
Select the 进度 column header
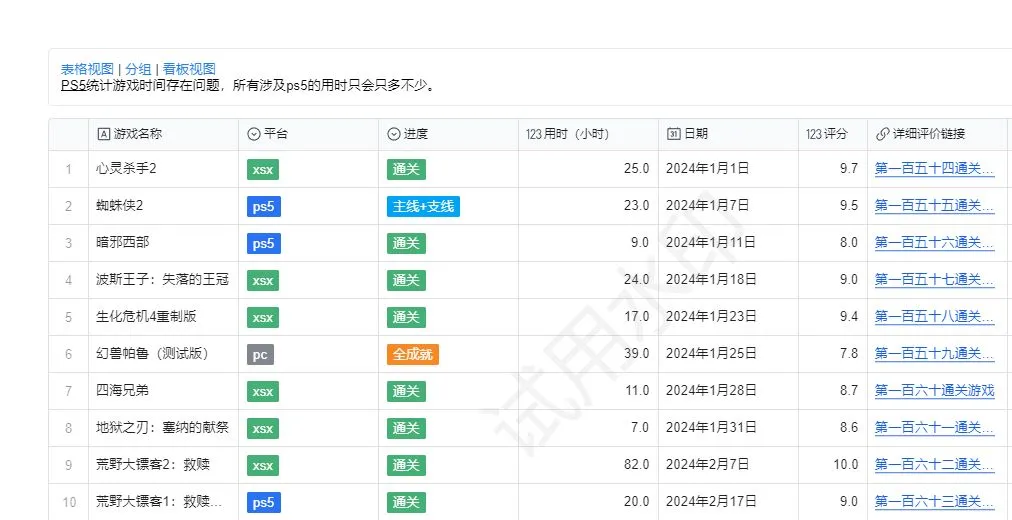[449, 134]
